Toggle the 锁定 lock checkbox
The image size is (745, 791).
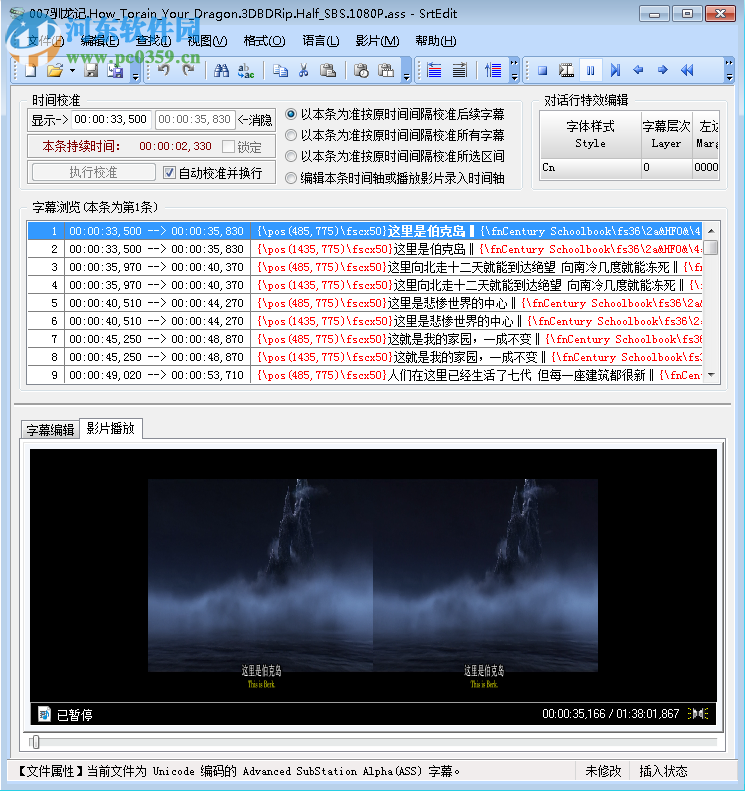pos(228,147)
